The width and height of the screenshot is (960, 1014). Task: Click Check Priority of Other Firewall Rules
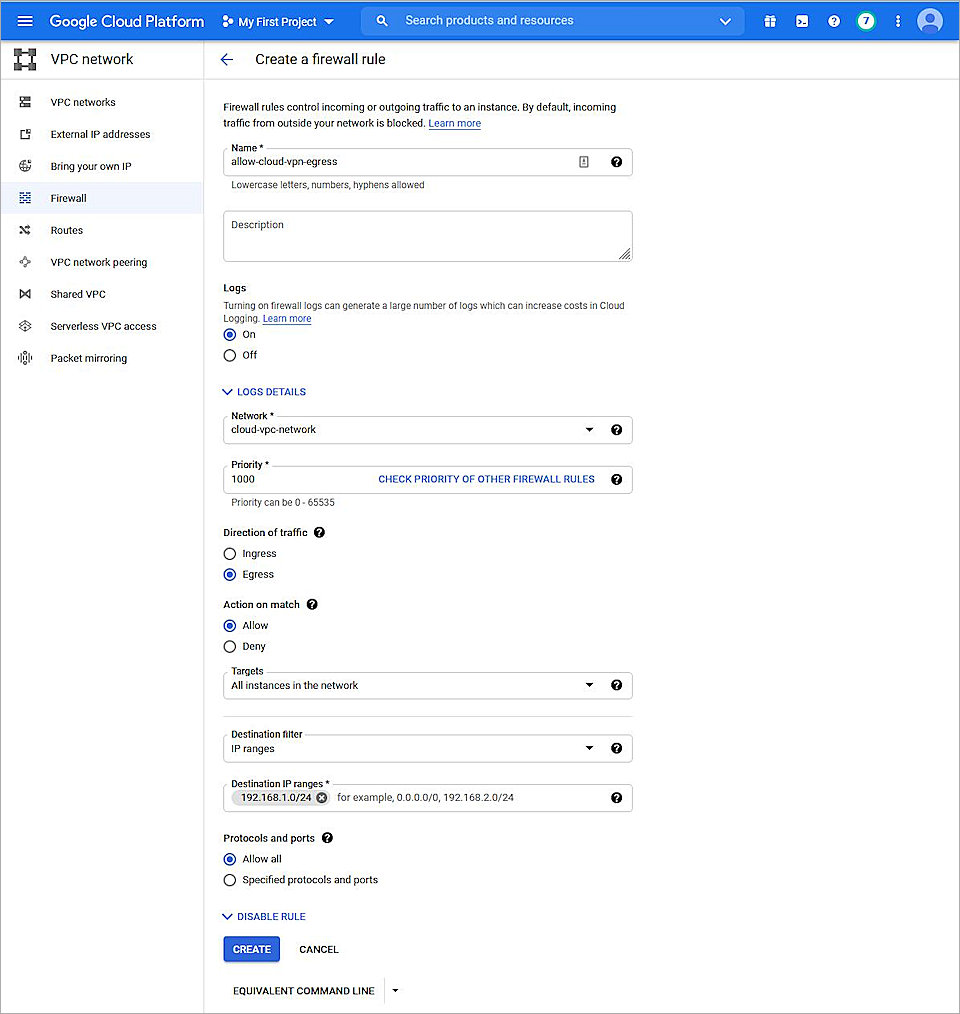[486, 479]
